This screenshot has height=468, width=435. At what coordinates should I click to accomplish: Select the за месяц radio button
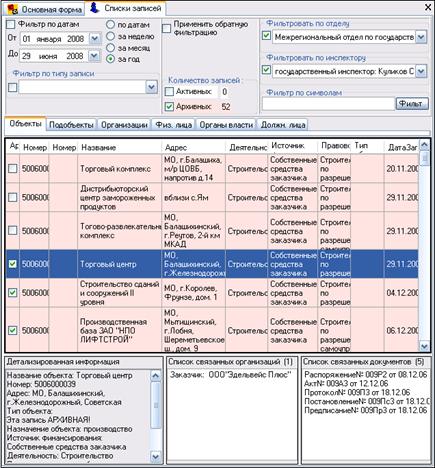click(x=110, y=48)
